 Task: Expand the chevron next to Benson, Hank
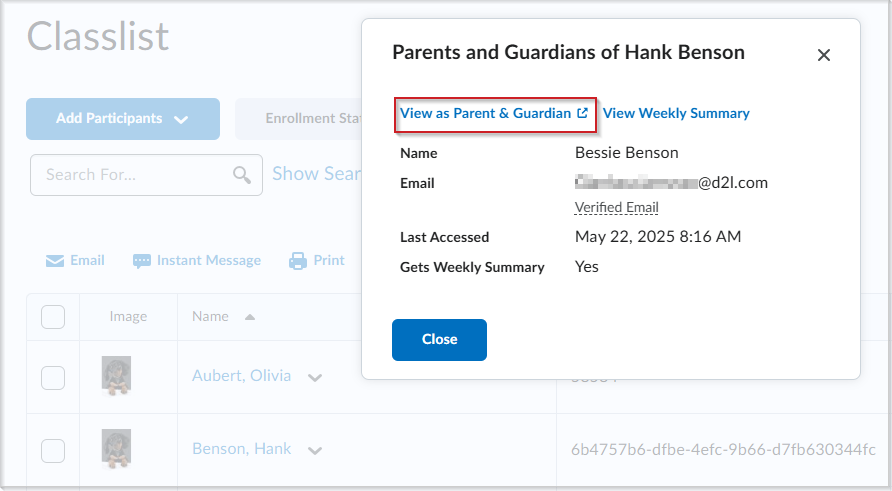click(x=315, y=451)
